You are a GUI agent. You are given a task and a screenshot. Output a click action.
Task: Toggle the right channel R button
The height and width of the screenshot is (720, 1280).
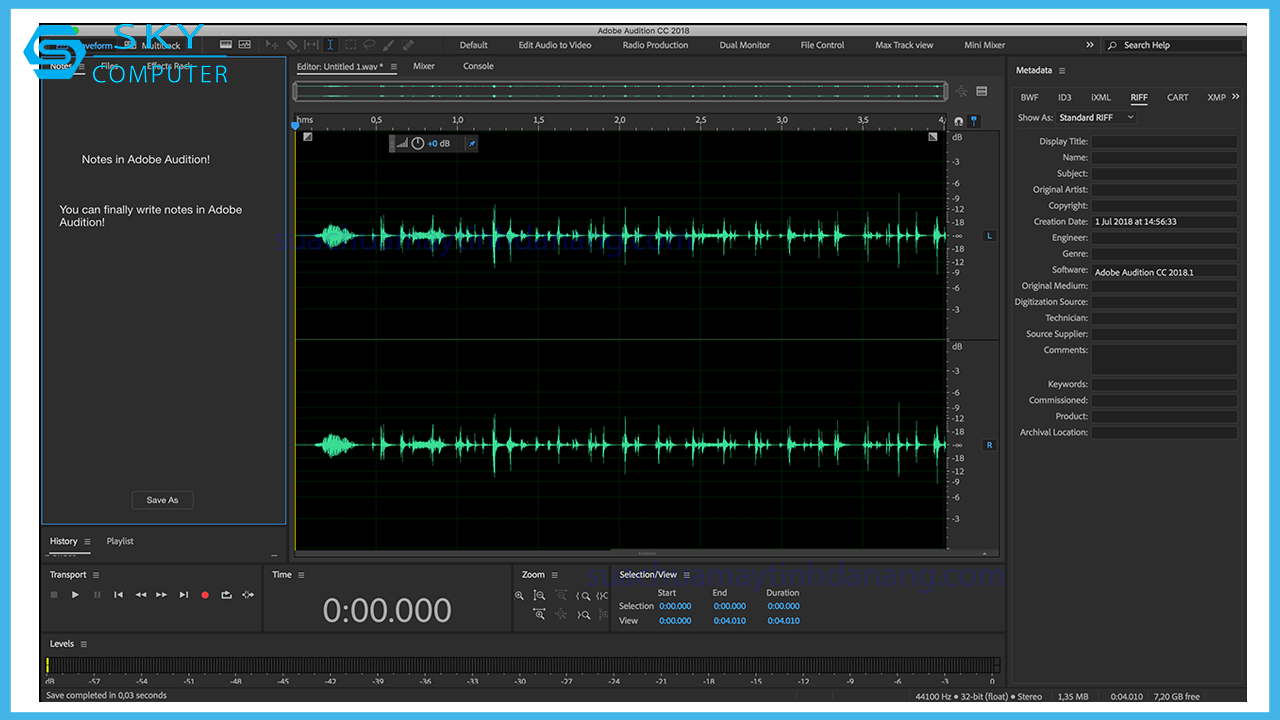[989, 445]
